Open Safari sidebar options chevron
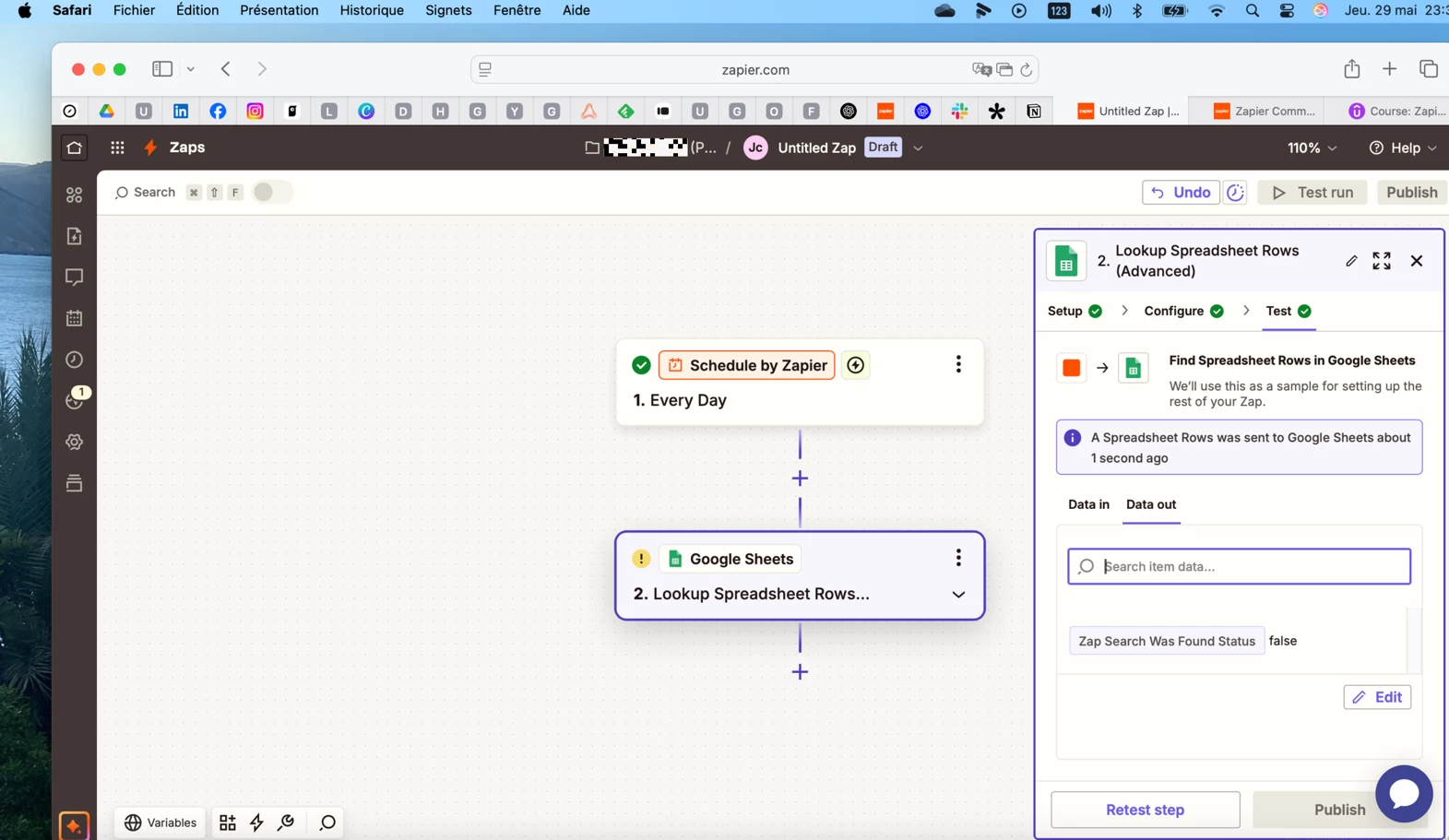1449x840 pixels. click(191, 69)
